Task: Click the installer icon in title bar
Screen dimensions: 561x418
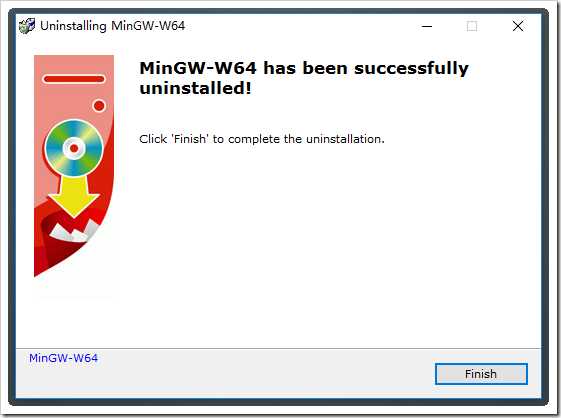Action: click(x=27, y=26)
